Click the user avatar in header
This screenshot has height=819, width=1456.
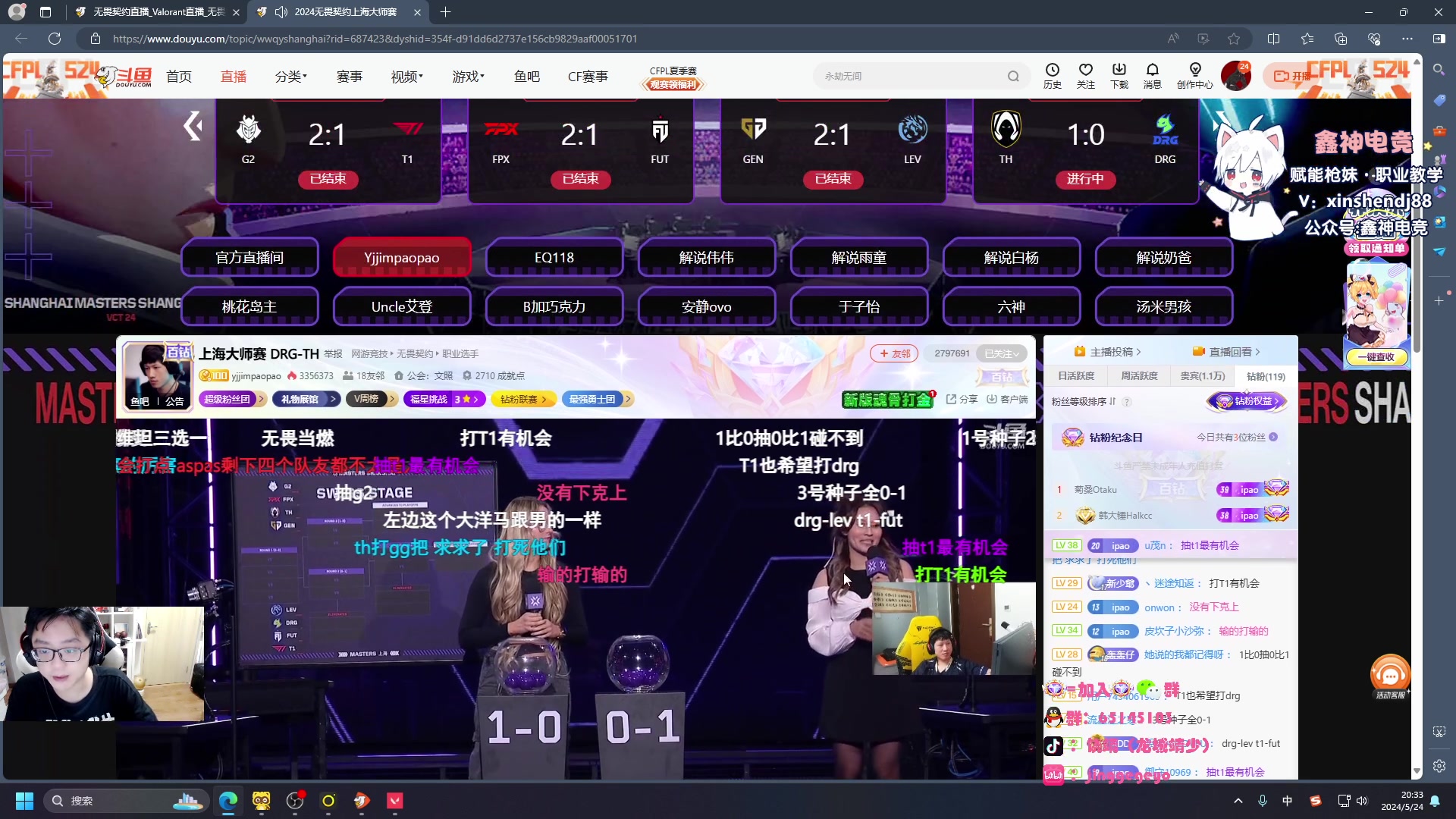click(x=1236, y=76)
